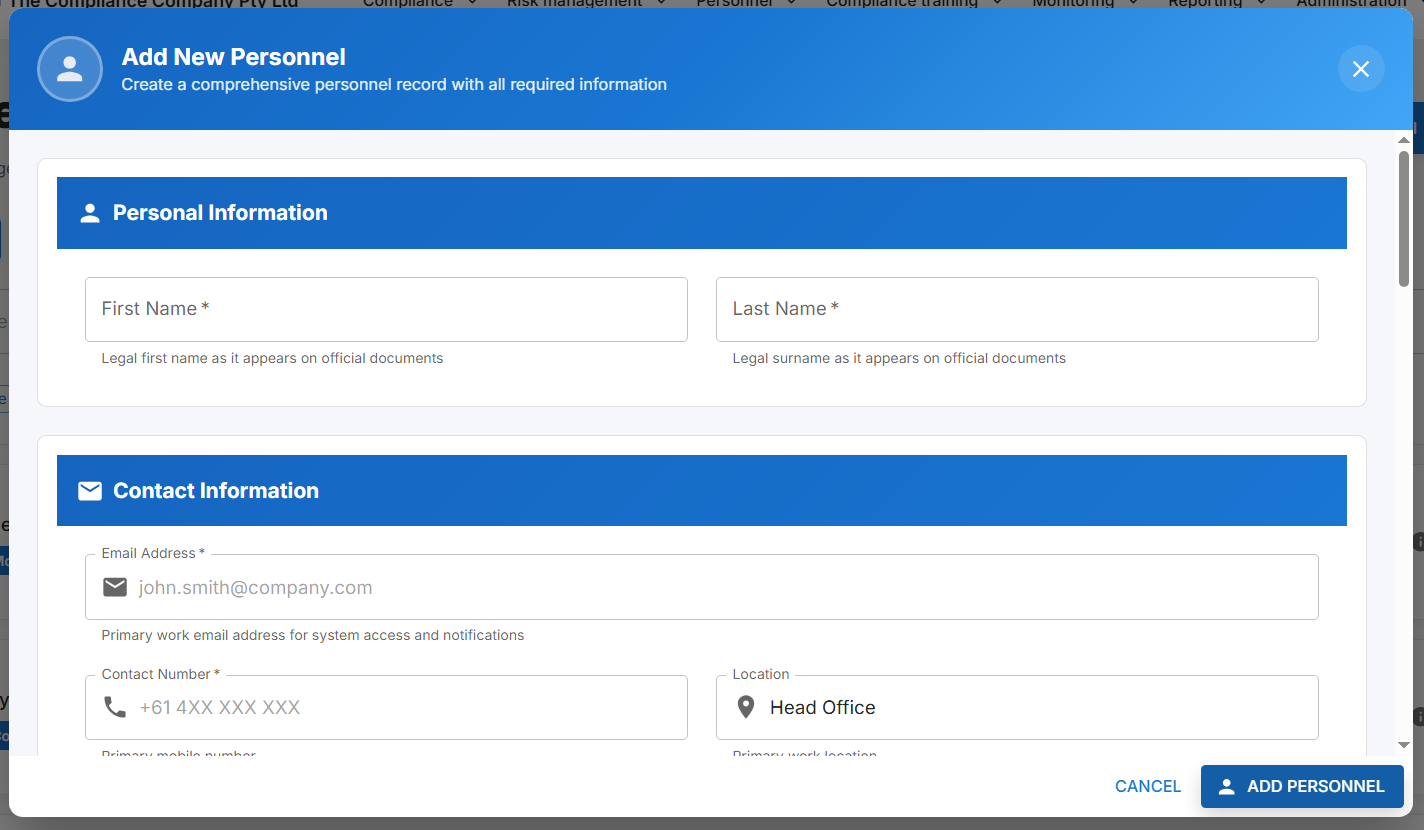Viewport: 1424px width, 830px height.
Task: Click the scroll up arrow of the dialog
Action: pos(1404,139)
